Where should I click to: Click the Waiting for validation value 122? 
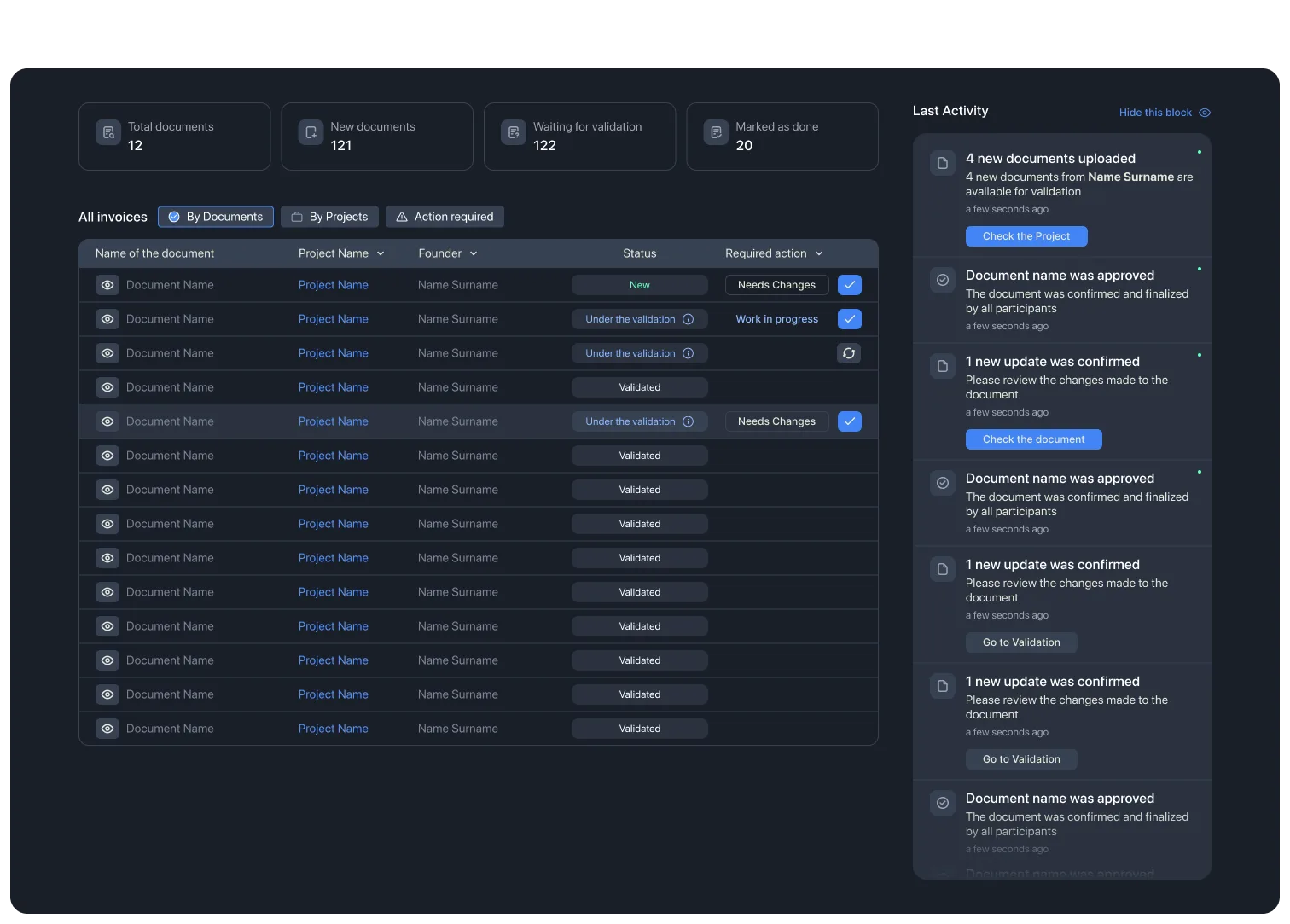click(544, 146)
